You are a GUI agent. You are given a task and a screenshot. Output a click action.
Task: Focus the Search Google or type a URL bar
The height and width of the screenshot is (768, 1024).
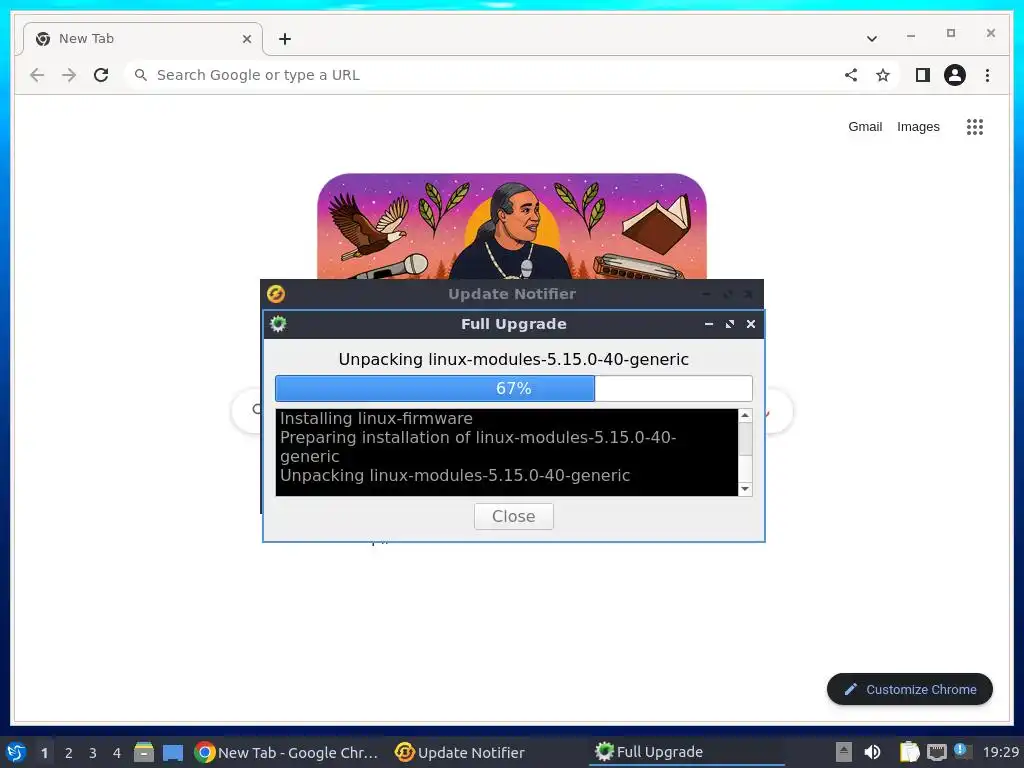click(483, 75)
